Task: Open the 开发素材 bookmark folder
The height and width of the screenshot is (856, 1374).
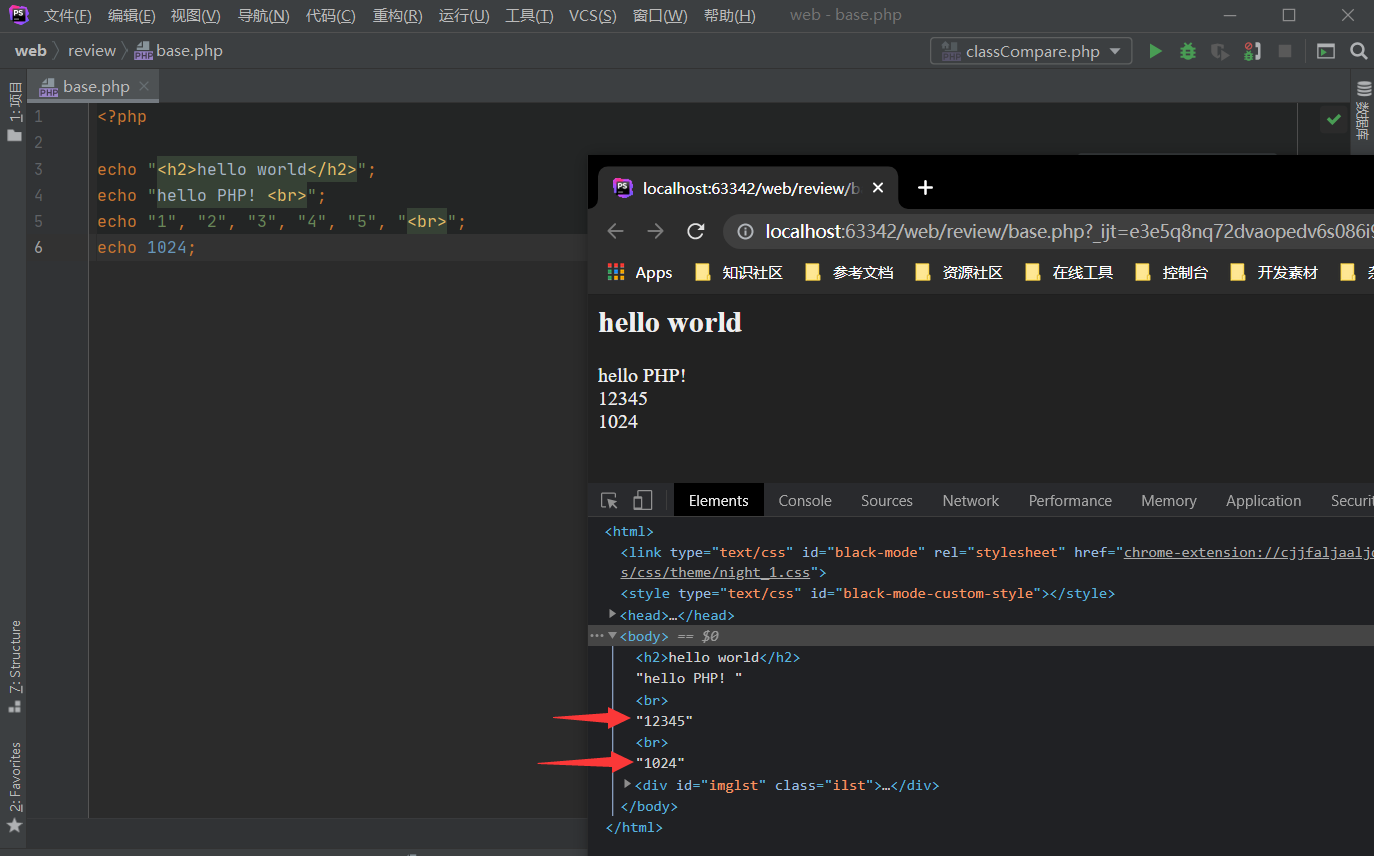Action: tap(1274, 273)
